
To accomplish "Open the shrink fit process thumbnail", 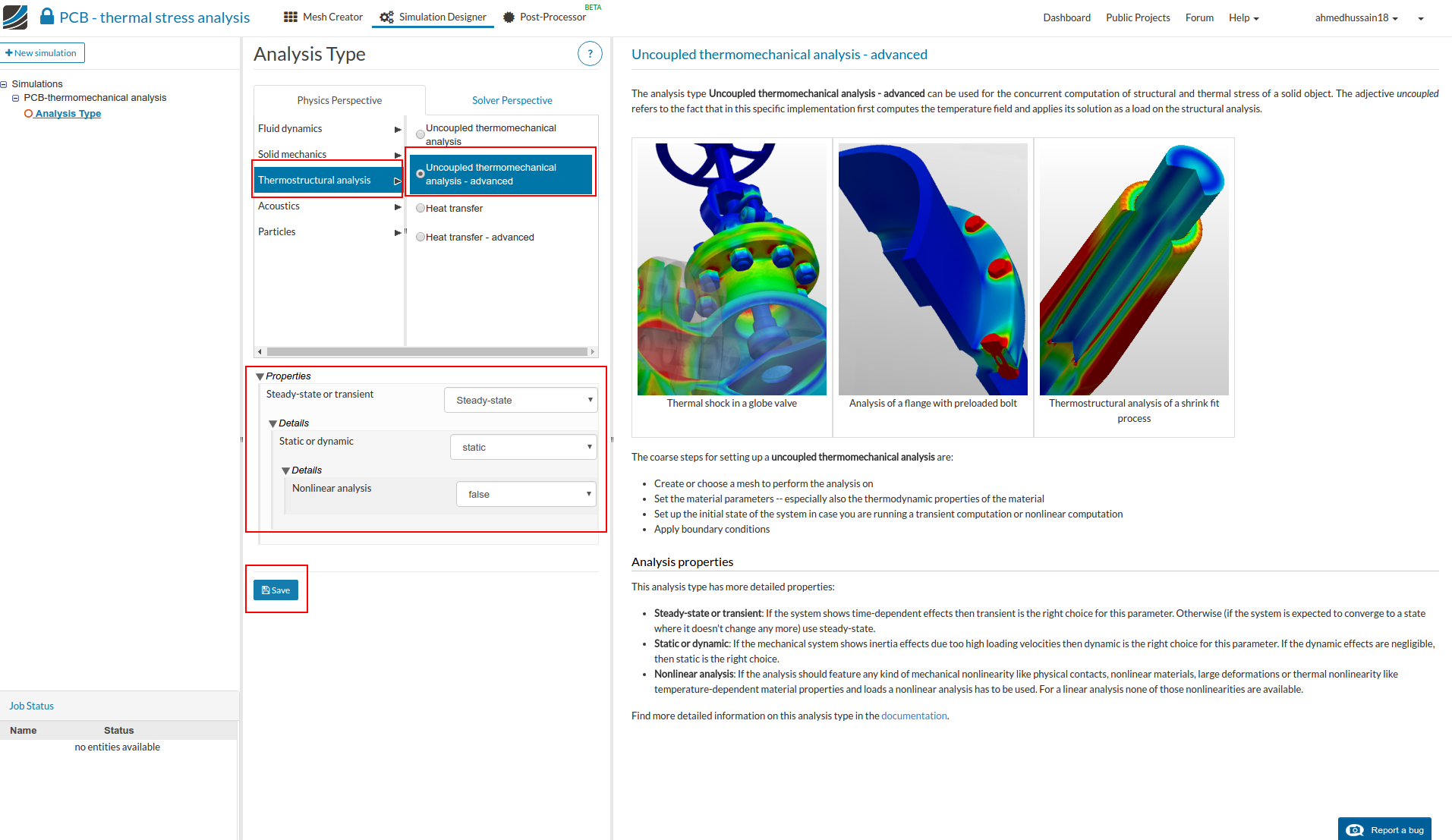I will point(1134,269).
